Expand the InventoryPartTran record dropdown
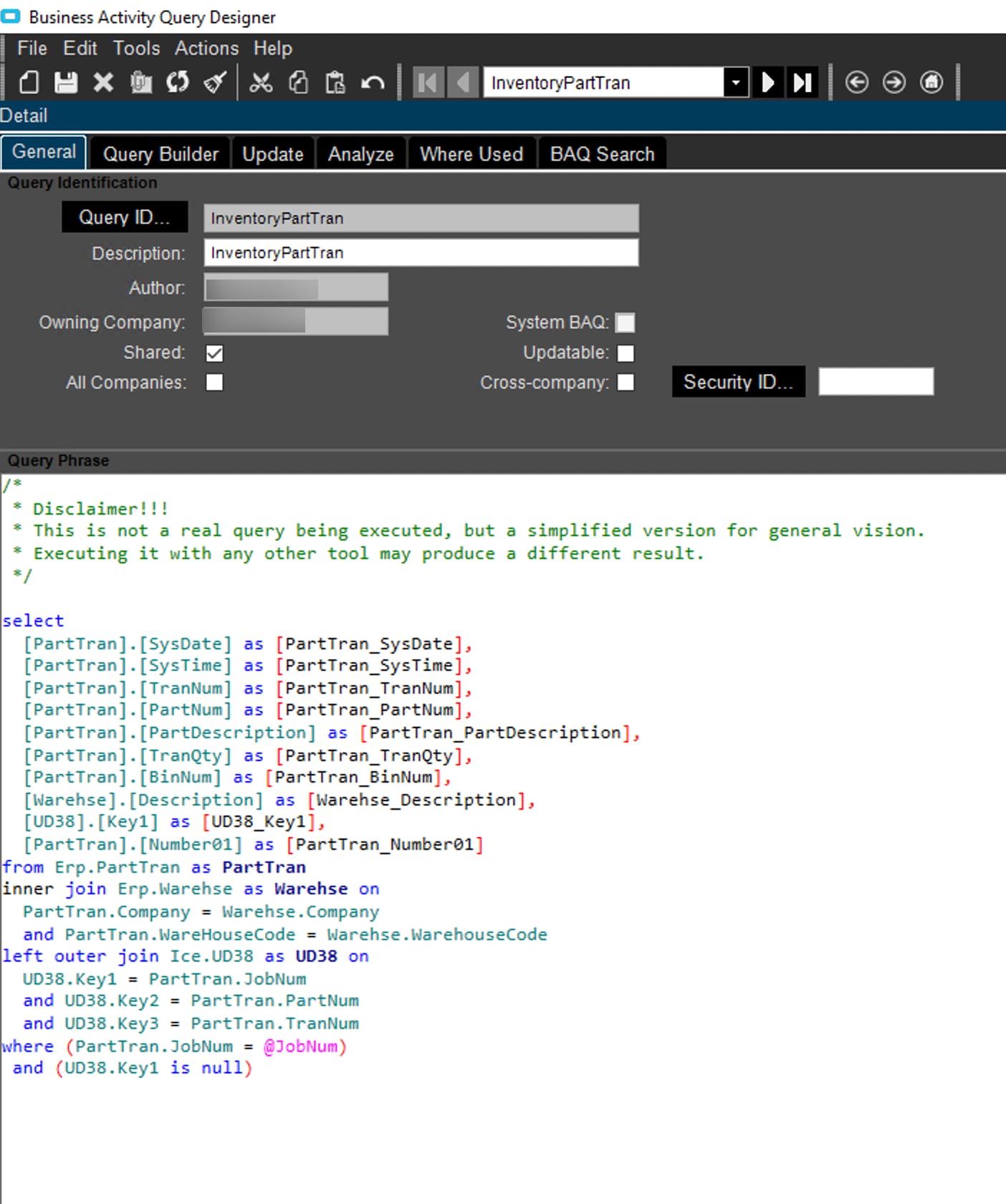The width and height of the screenshot is (1006, 1204). tap(736, 82)
